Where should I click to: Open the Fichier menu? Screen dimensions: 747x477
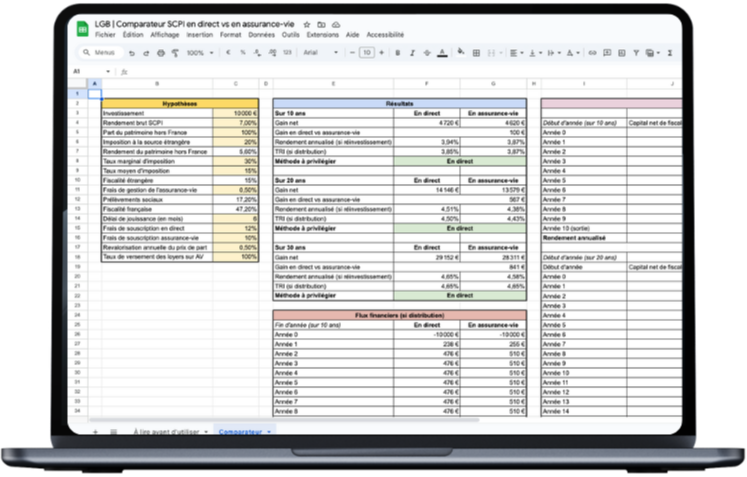pos(105,35)
